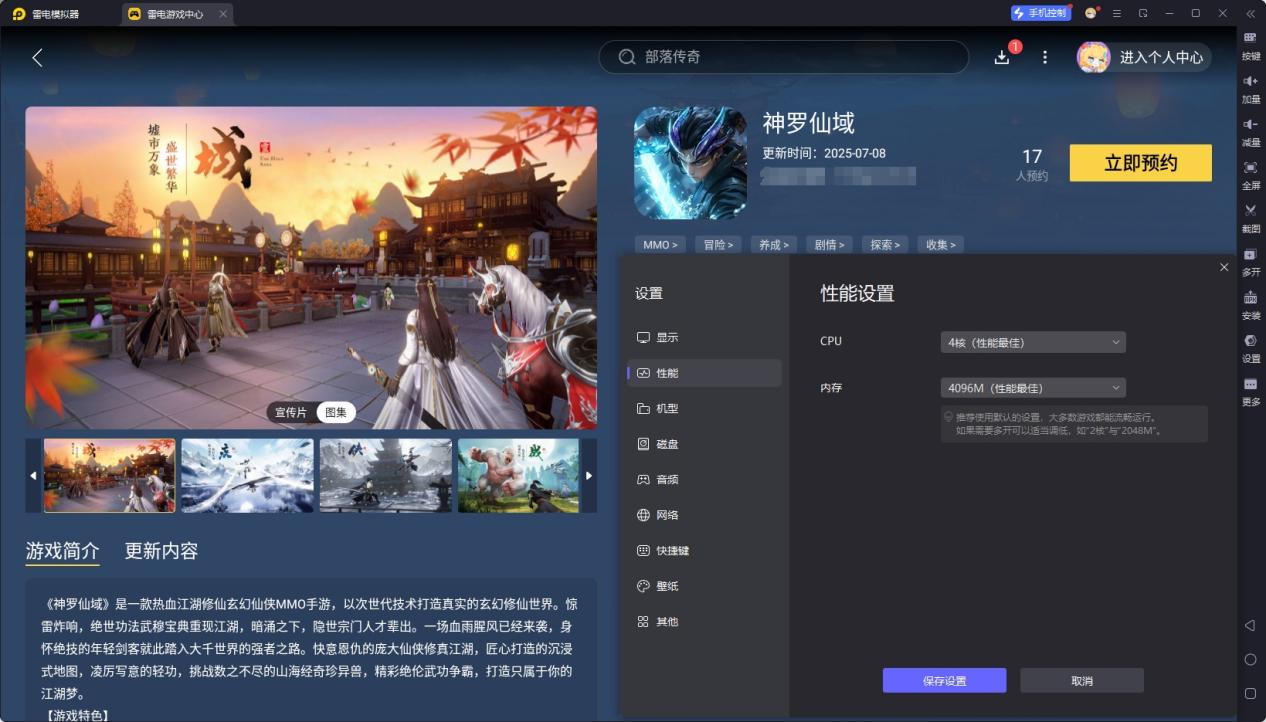Open the 其他 other settings section

(704, 622)
